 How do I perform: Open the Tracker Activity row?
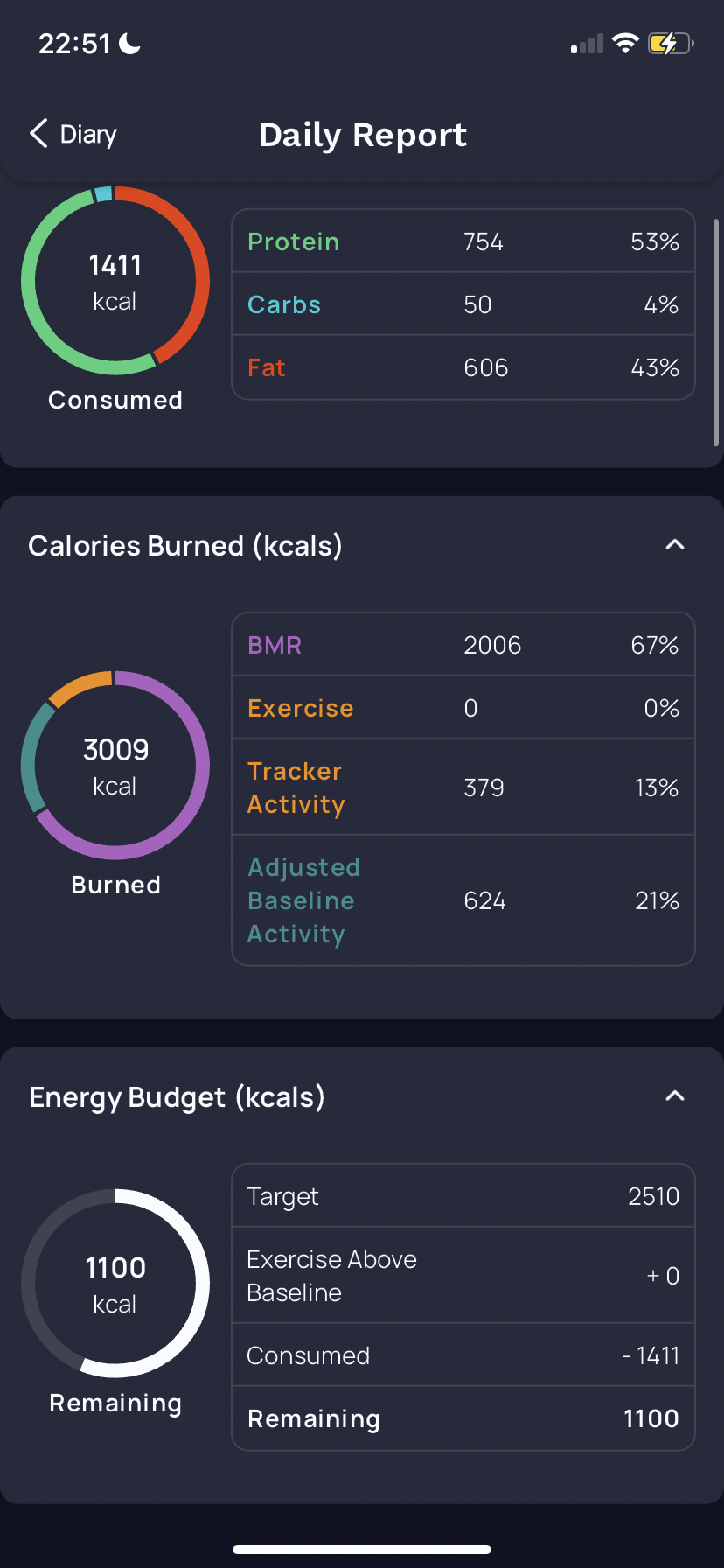point(463,787)
